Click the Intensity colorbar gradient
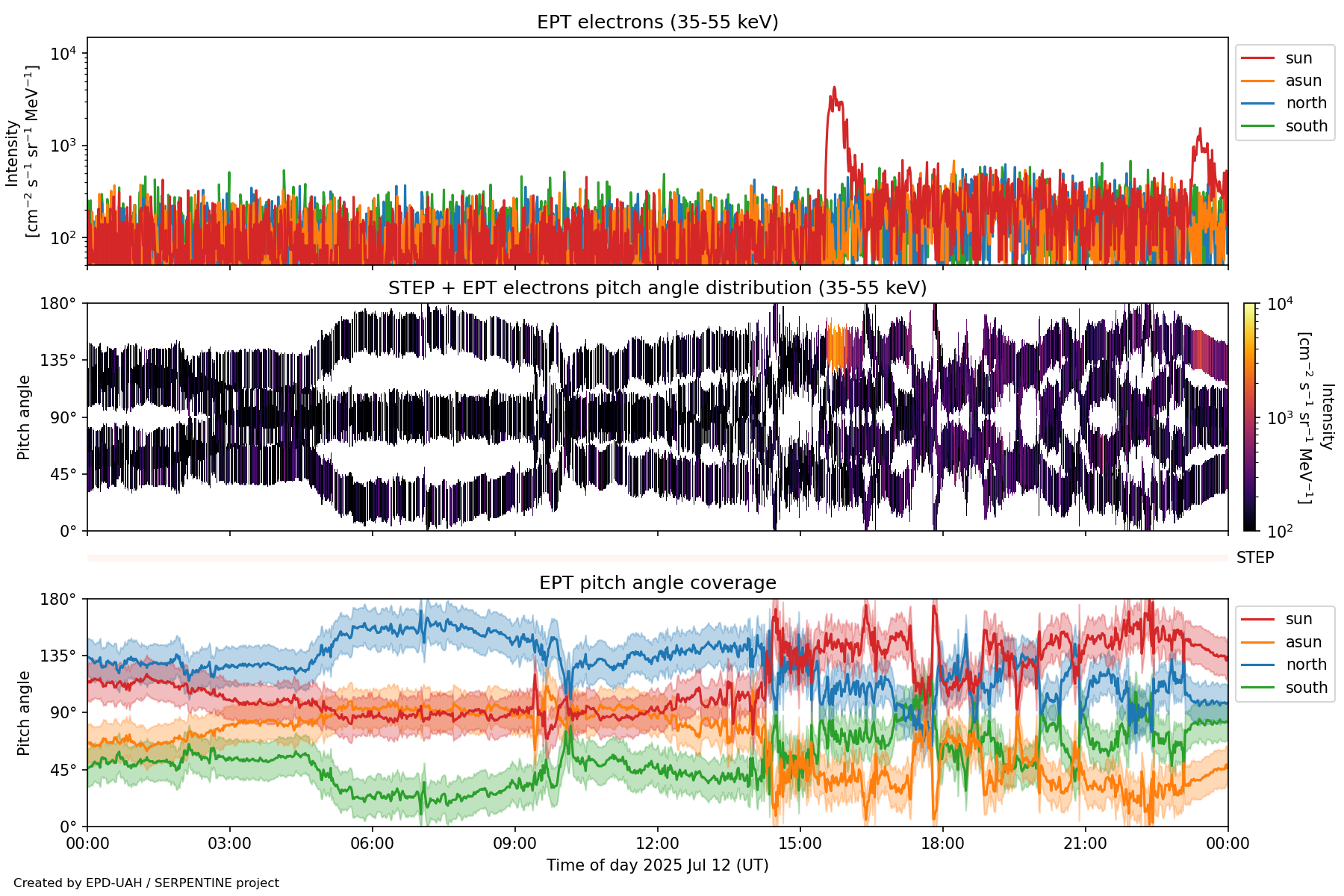The height and width of the screenshot is (896, 1344). 1249,417
